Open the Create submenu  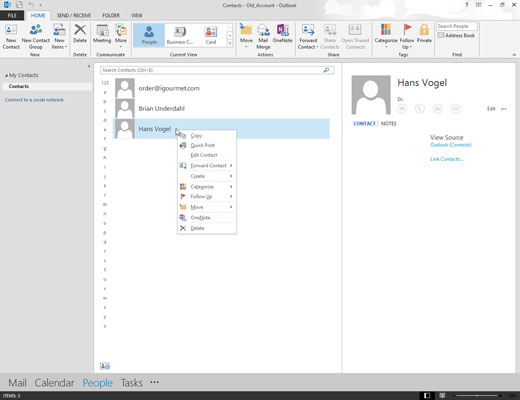207,176
